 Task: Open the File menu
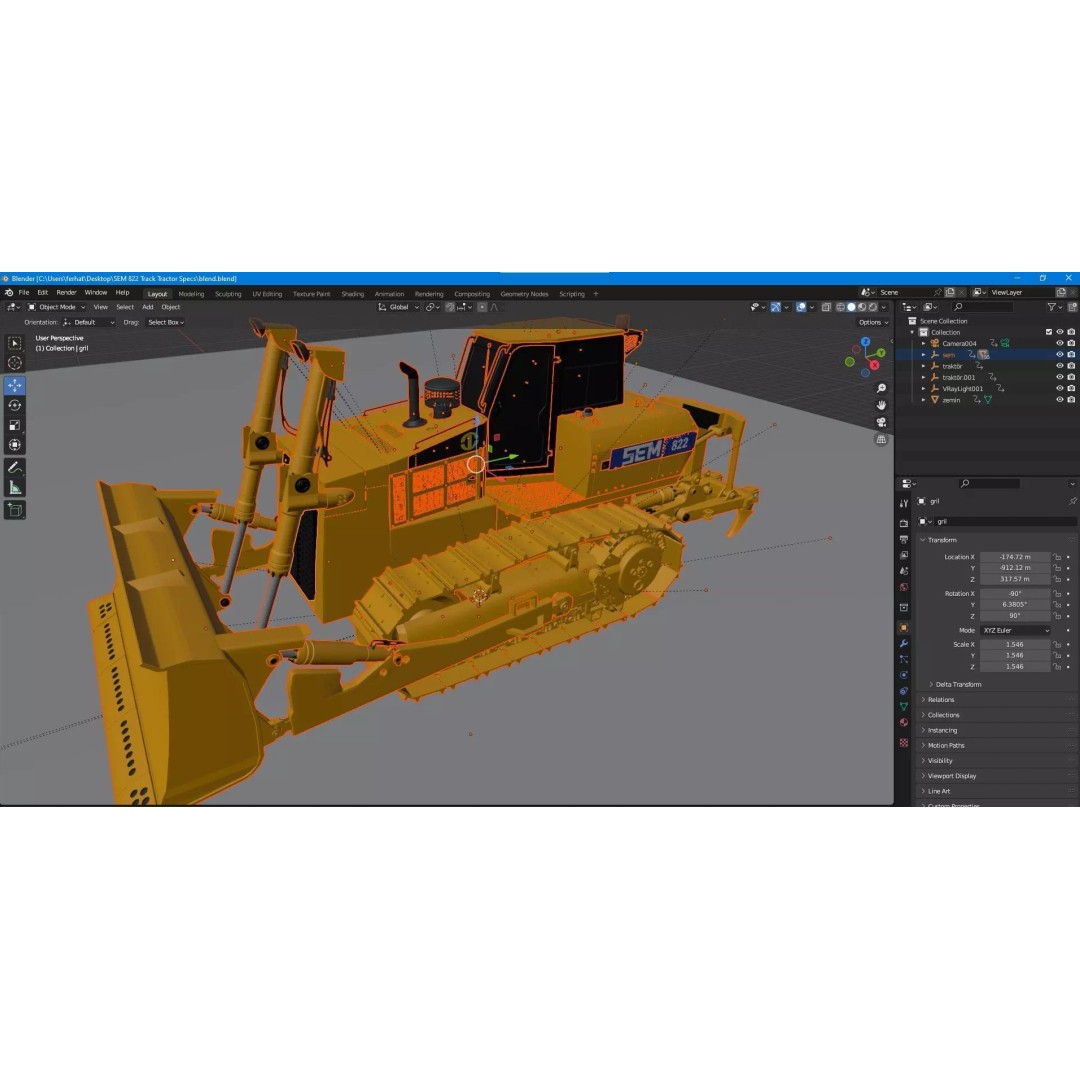click(24, 293)
